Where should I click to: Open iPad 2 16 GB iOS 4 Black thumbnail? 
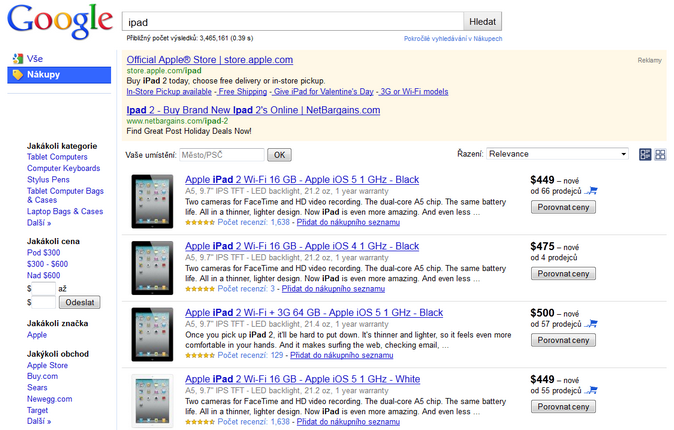tap(152, 268)
